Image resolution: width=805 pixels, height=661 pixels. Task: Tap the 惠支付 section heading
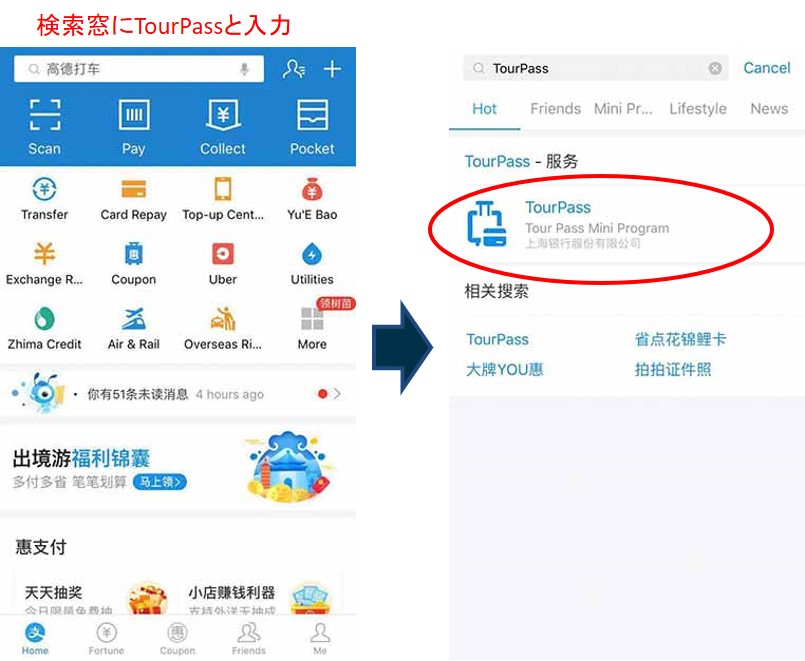(x=41, y=547)
